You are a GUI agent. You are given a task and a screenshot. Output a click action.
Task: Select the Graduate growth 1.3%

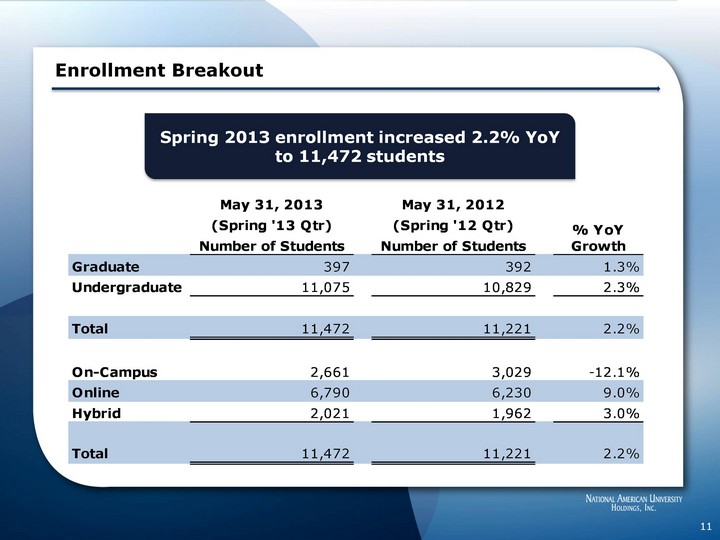coord(621,267)
